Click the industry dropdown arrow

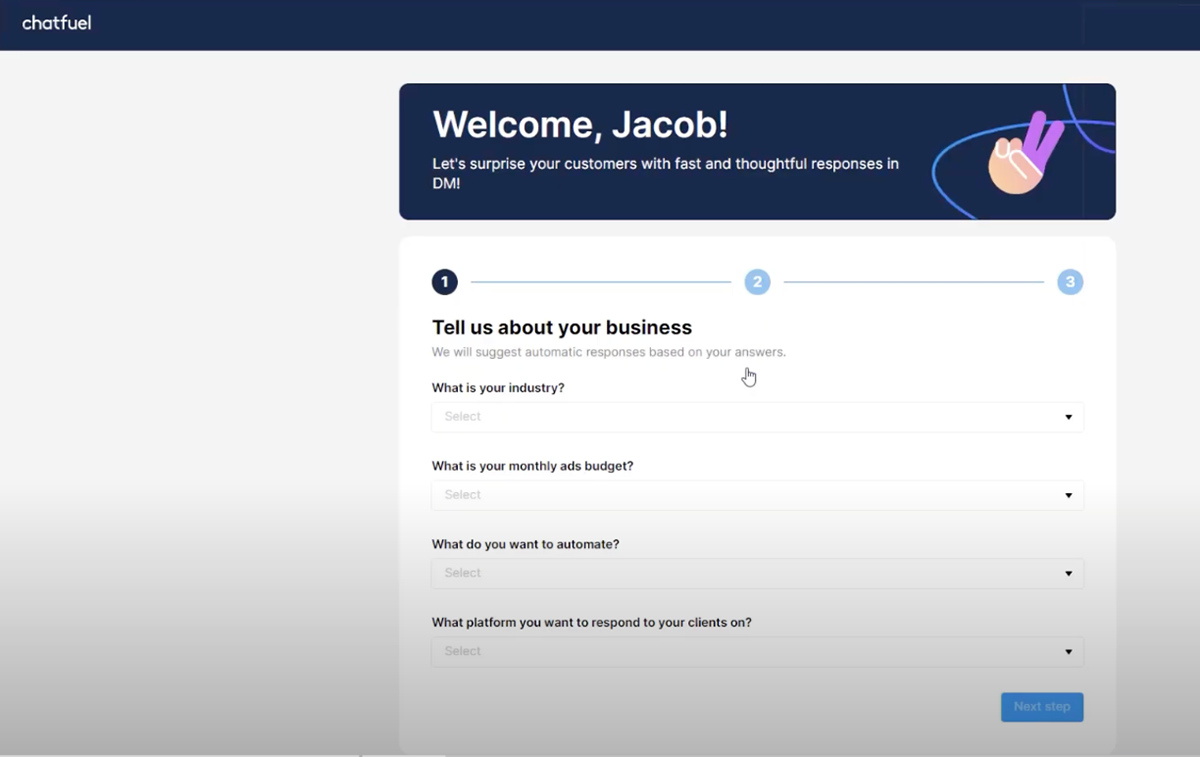(1068, 417)
